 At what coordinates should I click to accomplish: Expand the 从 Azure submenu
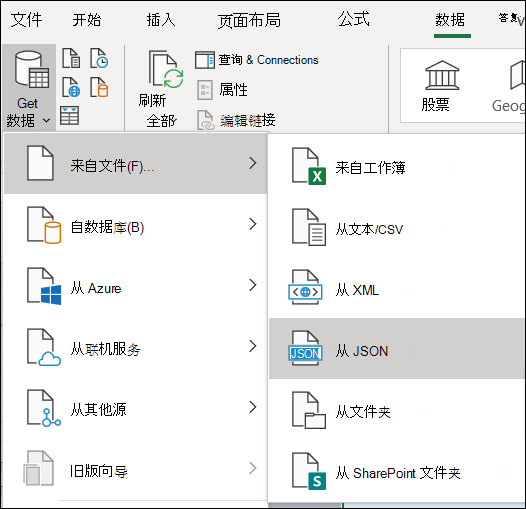click(x=136, y=285)
